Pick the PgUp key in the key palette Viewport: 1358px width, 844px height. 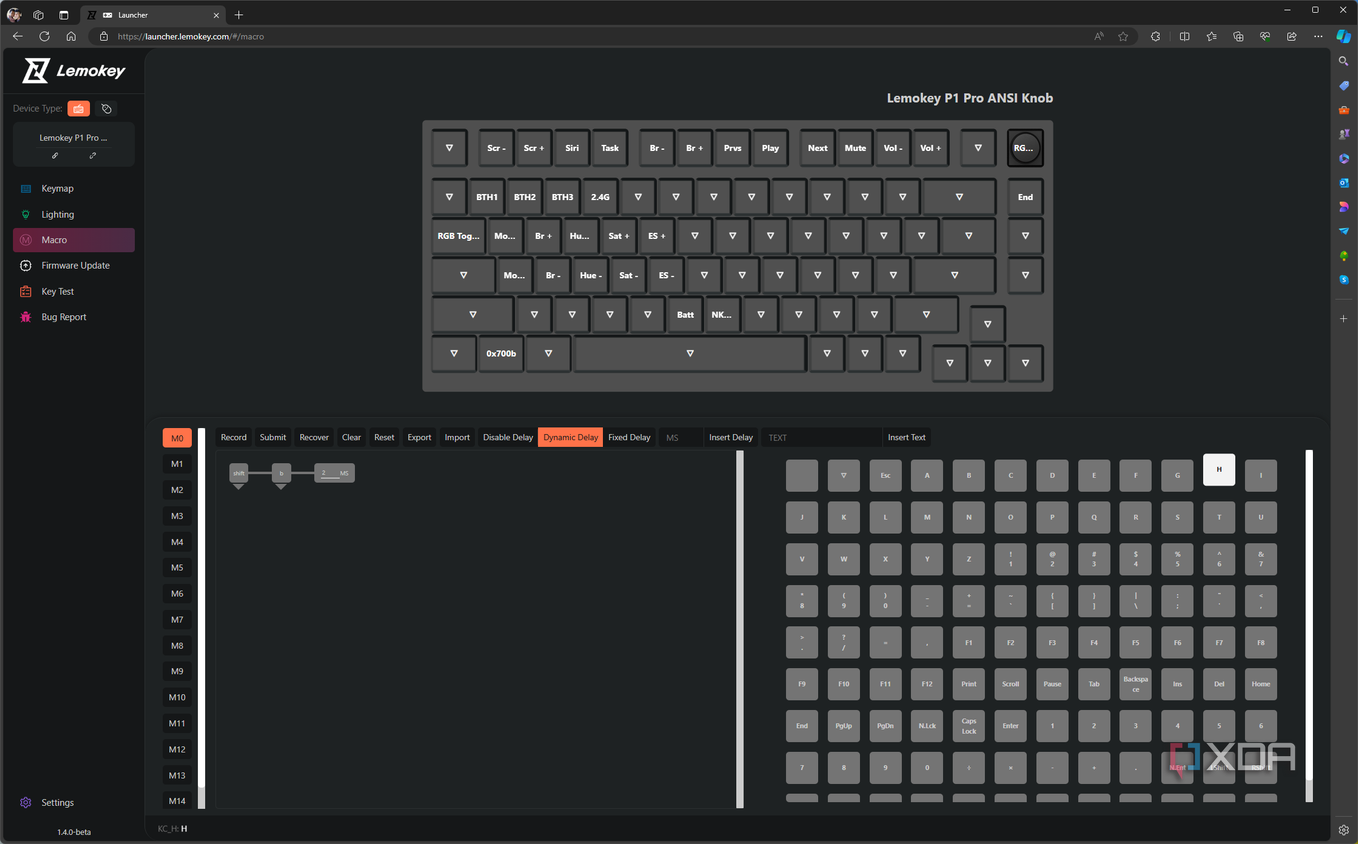pos(843,726)
